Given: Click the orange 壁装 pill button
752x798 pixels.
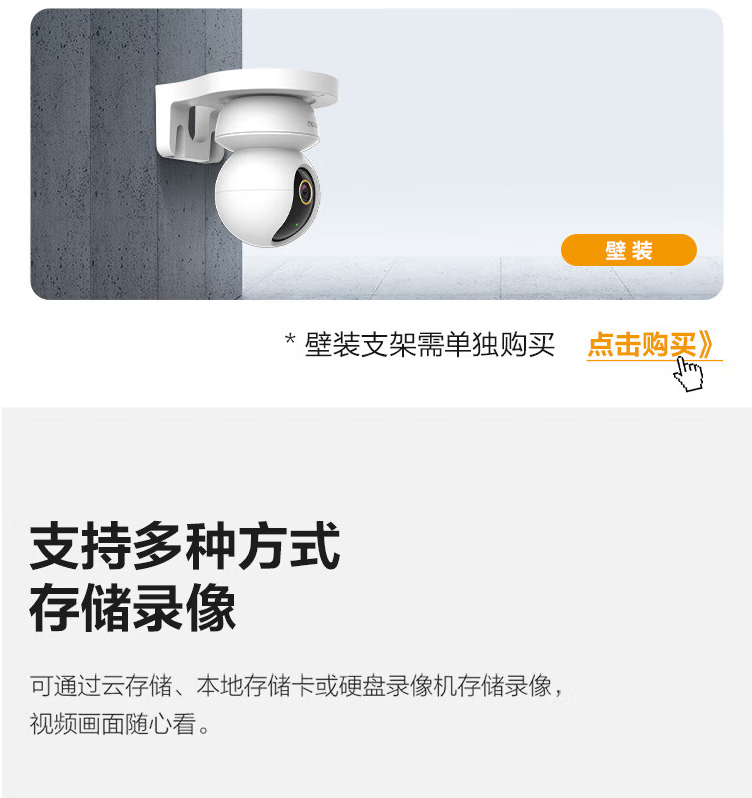Looking at the screenshot, I should (x=628, y=250).
